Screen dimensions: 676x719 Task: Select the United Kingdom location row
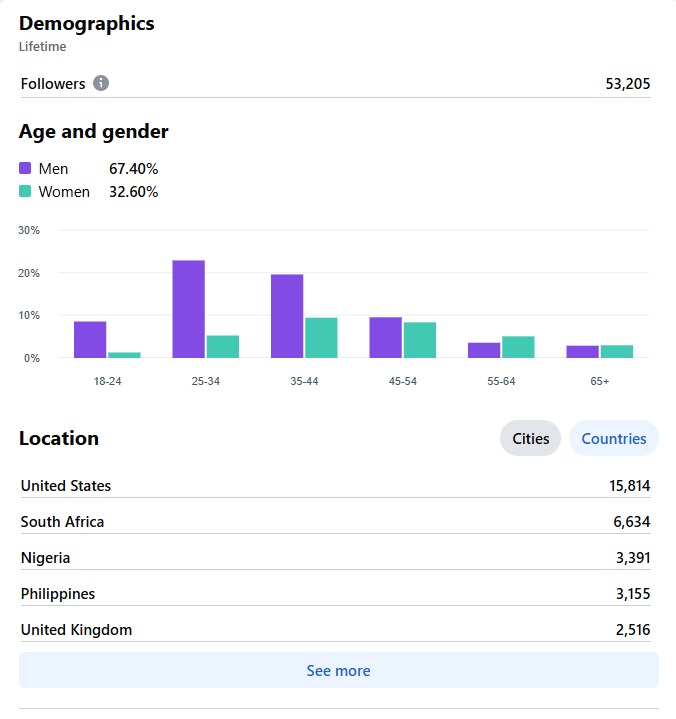click(x=335, y=630)
